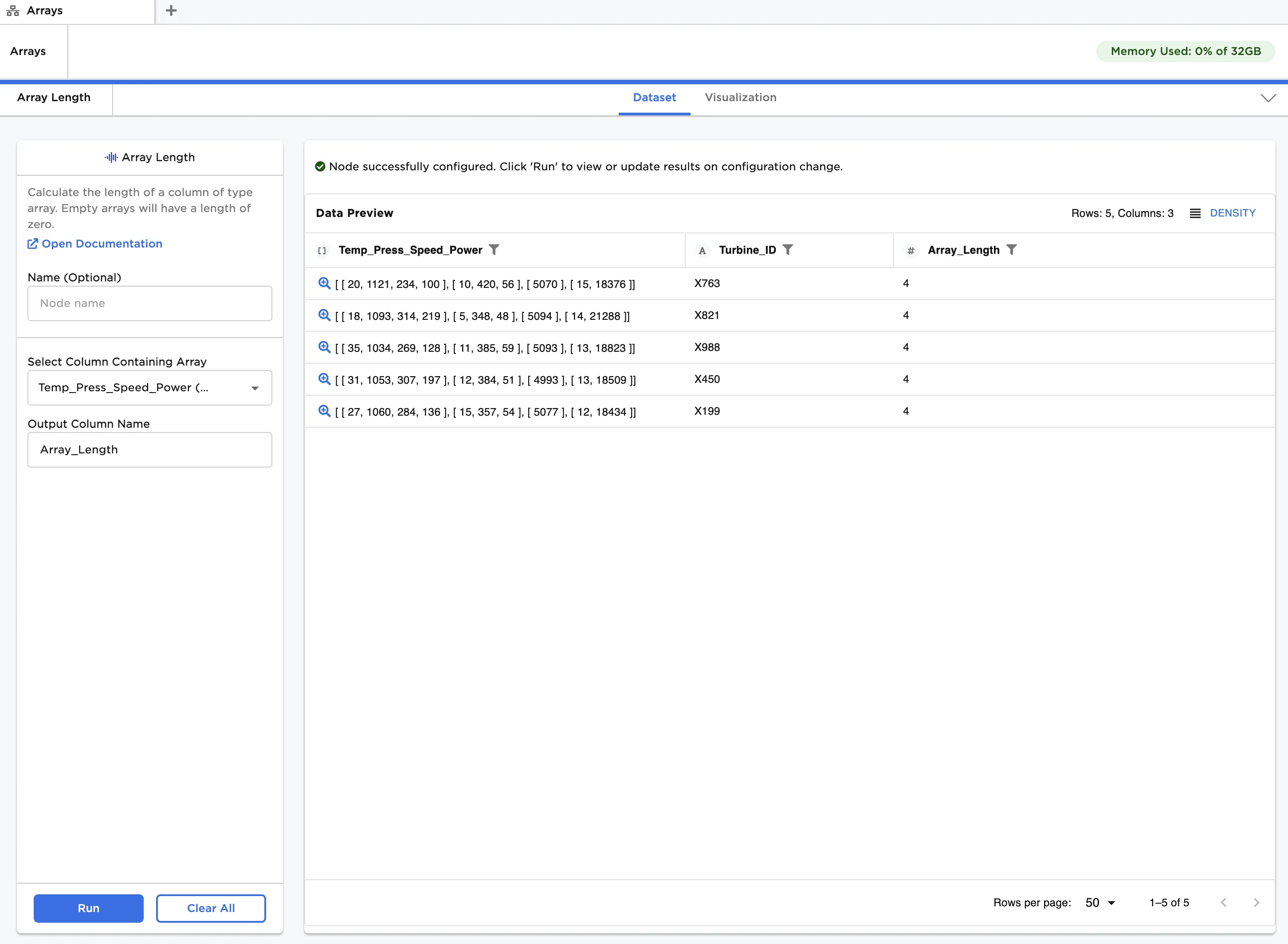Viewport: 1288px width, 944px height.
Task: Collapse panel using top-right chevron
Action: pos(1268,98)
